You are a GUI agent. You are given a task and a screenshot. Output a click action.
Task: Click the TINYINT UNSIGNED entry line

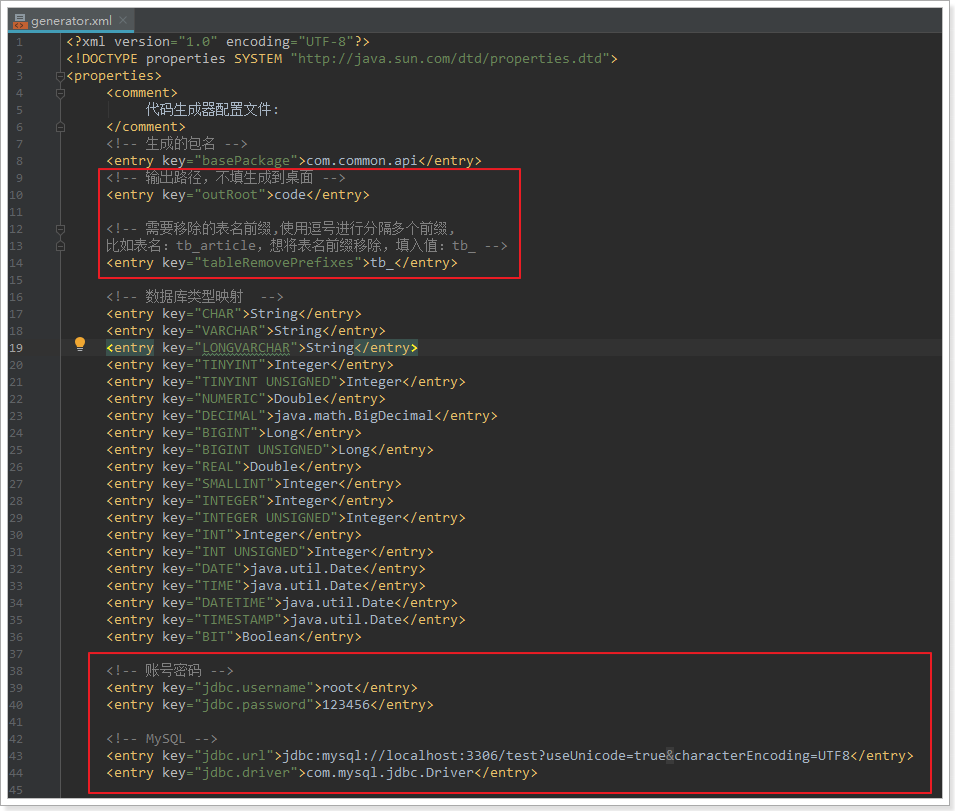point(286,382)
